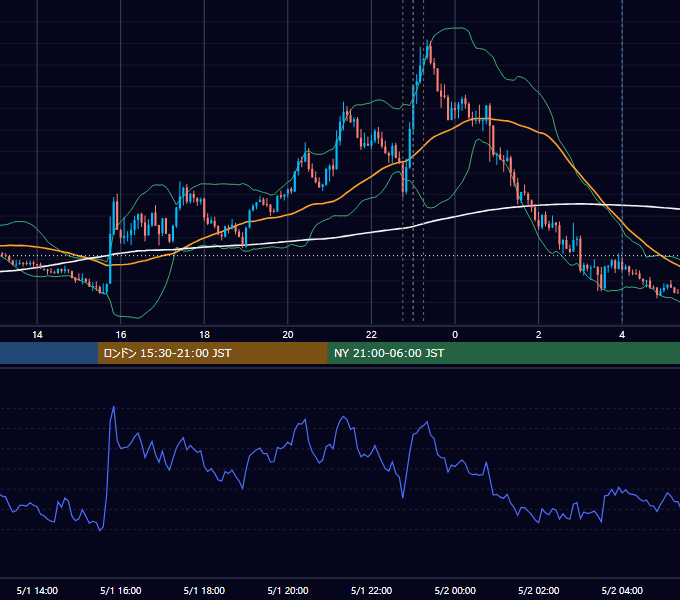The height and width of the screenshot is (600, 680).
Task: Click the blue dashed vertical line at 4
Action: (622, 161)
